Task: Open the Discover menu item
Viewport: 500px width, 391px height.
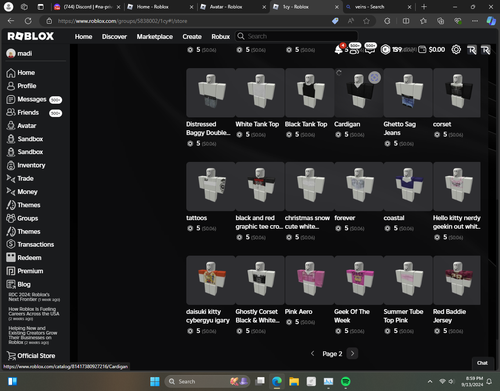Action: coord(114,37)
